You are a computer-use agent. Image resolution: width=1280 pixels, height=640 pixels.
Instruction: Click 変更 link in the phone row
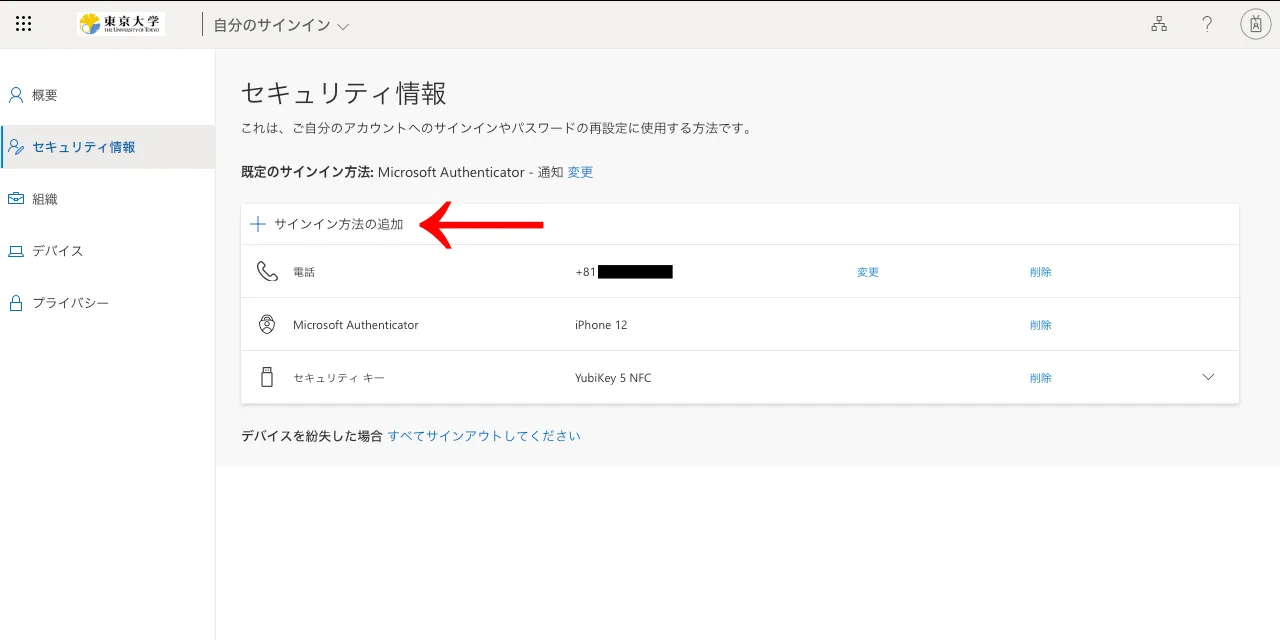tap(868, 272)
